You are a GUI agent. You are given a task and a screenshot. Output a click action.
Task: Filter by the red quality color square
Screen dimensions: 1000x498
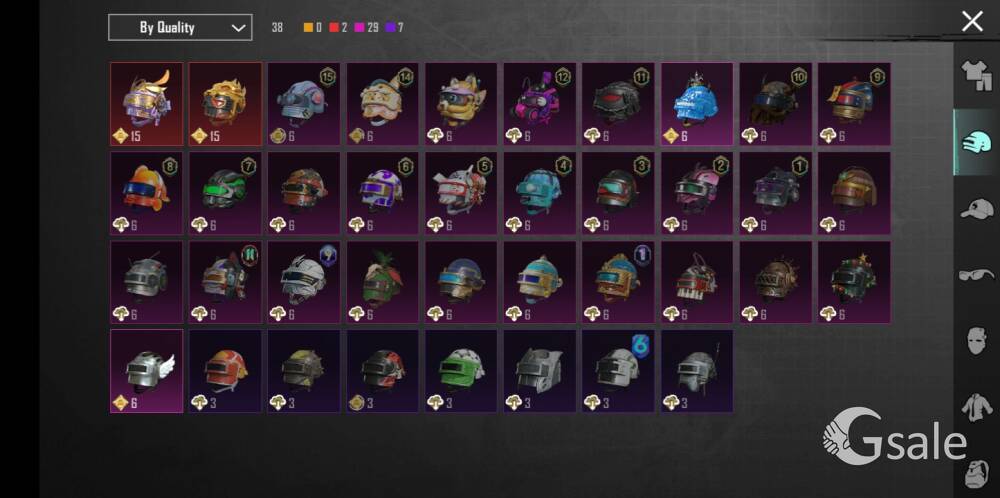pos(334,27)
